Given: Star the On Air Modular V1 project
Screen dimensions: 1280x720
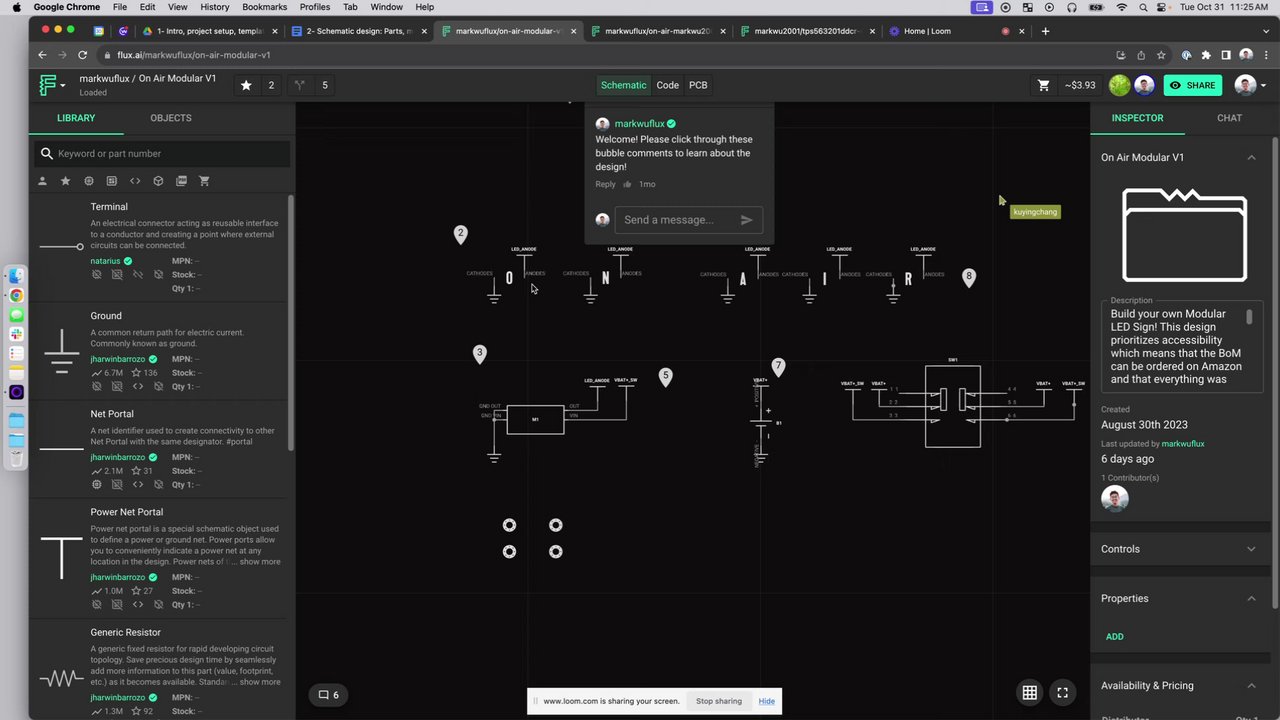Looking at the screenshot, I should 246,85.
